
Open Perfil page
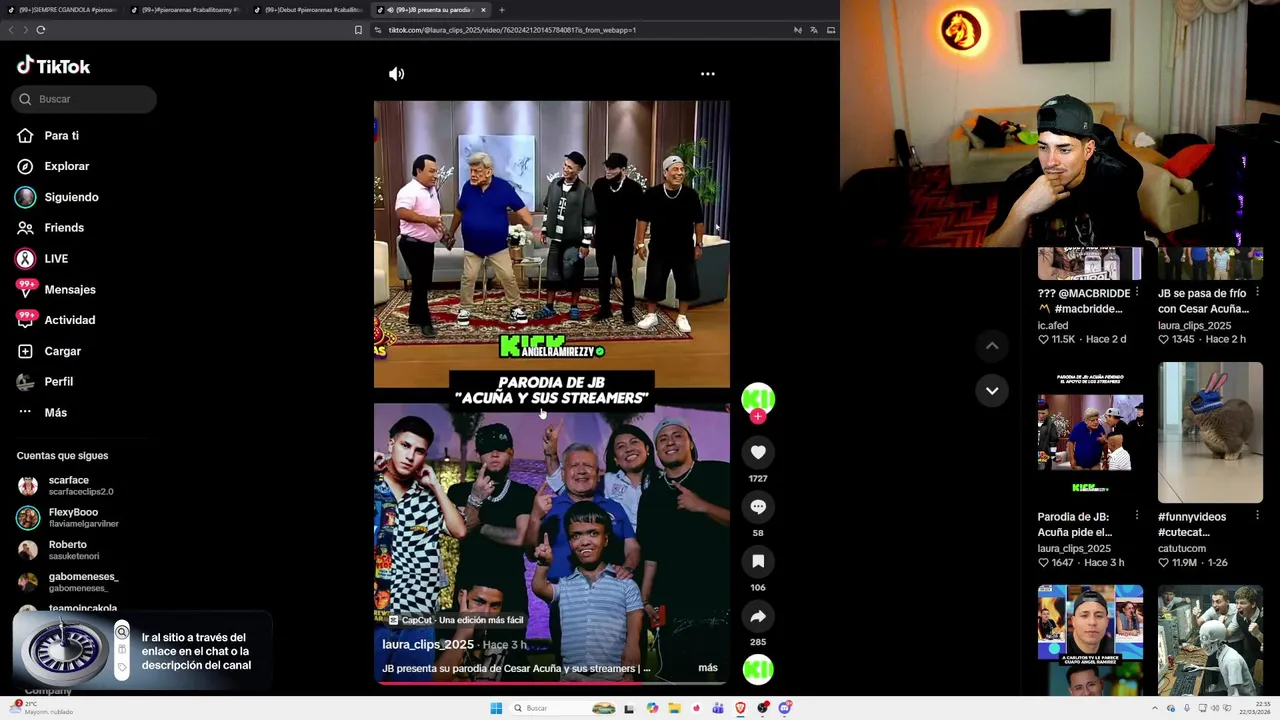tap(58, 382)
